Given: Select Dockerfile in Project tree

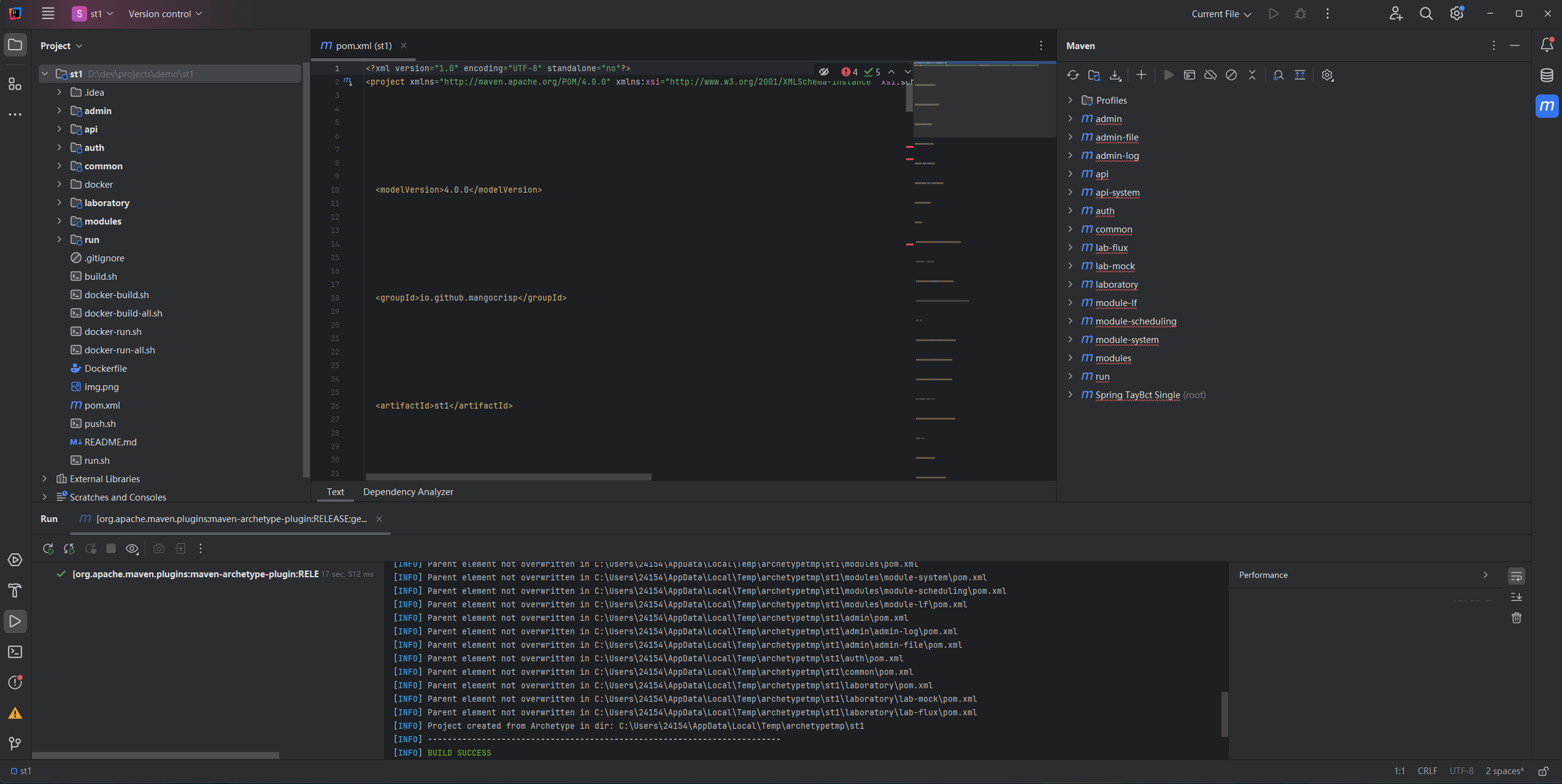Looking at the screenshot, I should click(x=106, y=368).
